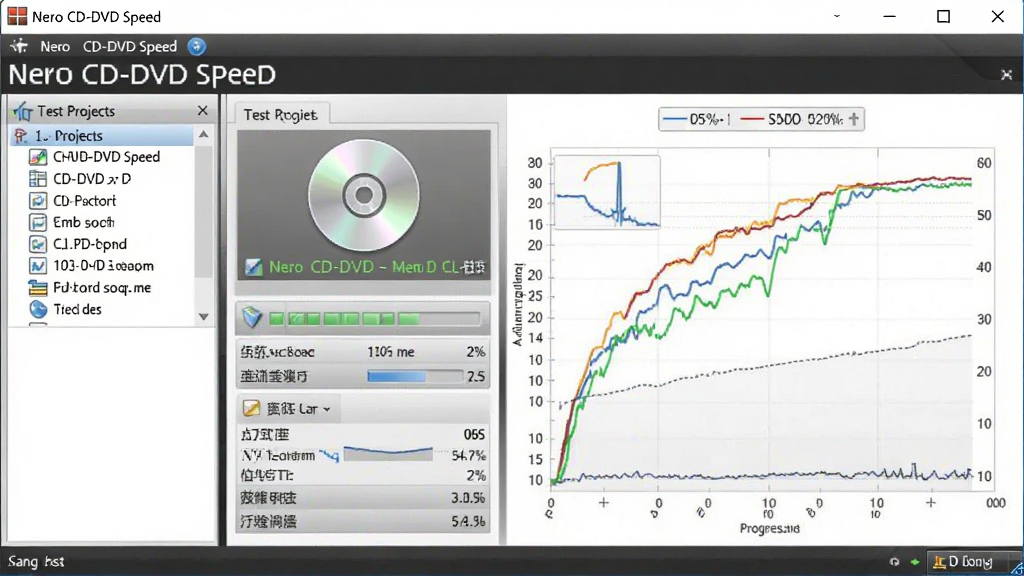1024x576 pixels.
Task: Click the 05S value row
Action: pos(362,434)
